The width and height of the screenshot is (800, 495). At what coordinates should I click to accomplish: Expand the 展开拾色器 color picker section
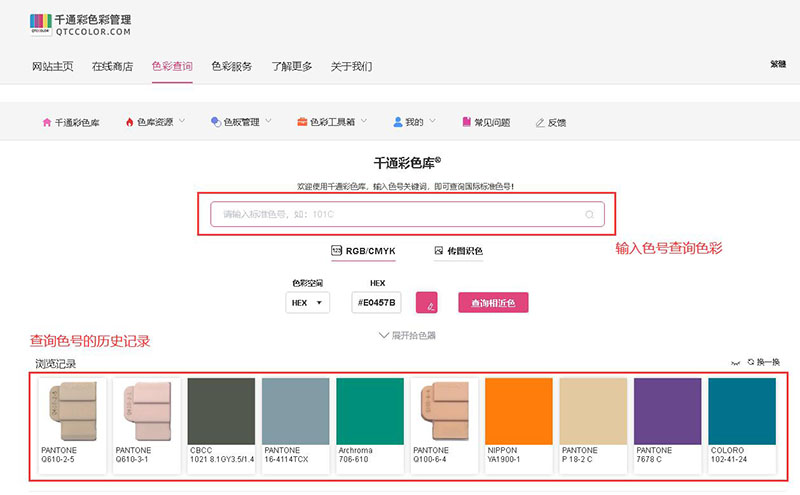408,335
